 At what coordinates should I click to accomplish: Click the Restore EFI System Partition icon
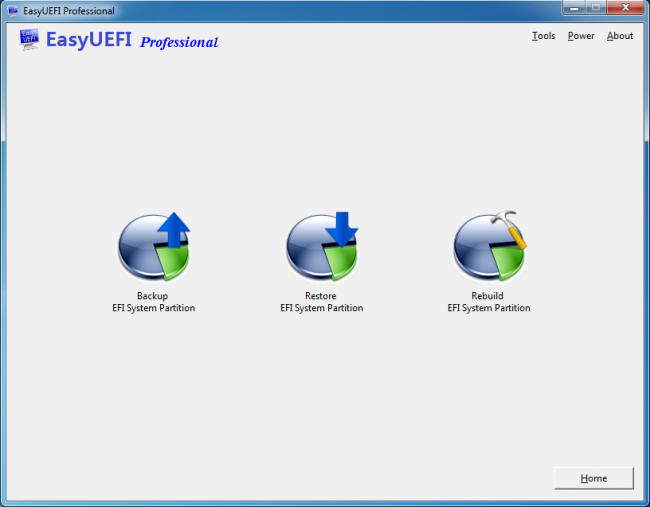(322, 246)
